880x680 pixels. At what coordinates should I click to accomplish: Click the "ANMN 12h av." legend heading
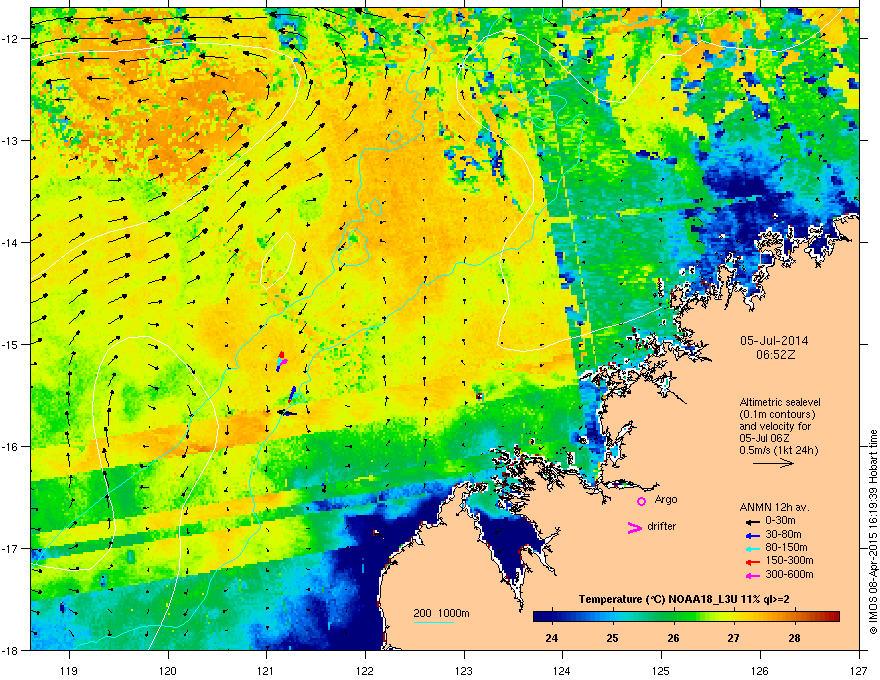pyautogui.click(x=774, y=507)
